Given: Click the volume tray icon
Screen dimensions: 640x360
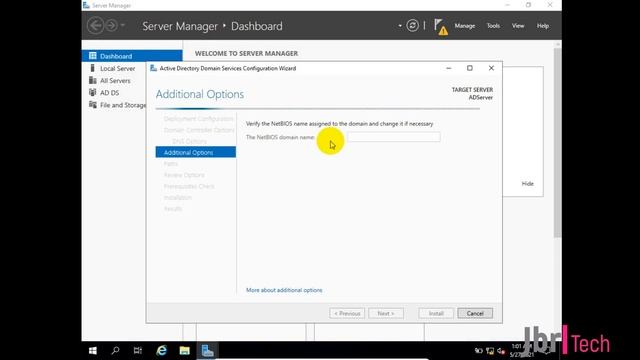Looking at the screenshot, I should click(x=501, y=351).
